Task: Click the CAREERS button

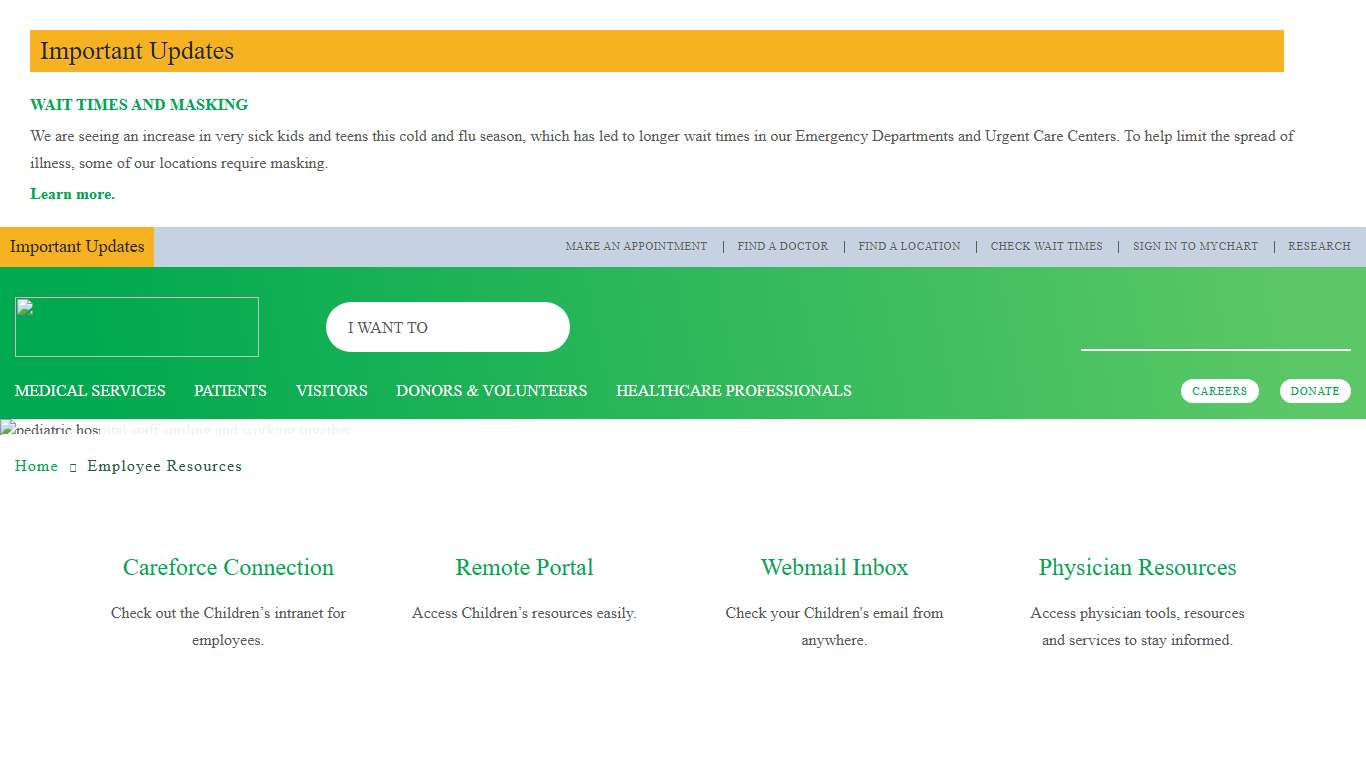Action: [1220, 391]
